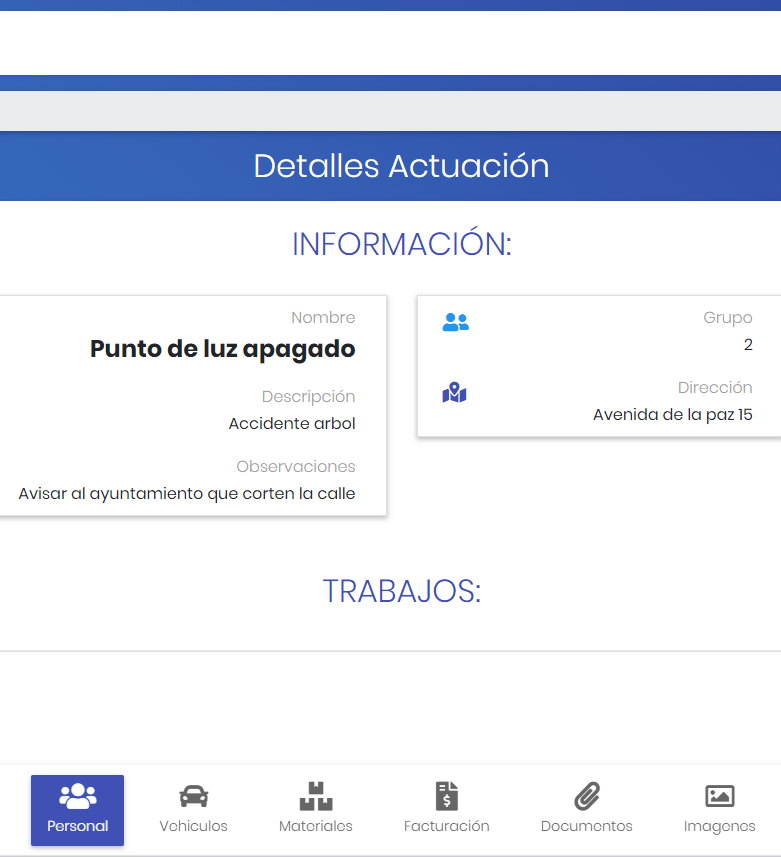This screenshot has height=857, width=781.
Task: Click the description 'Accidente arbol'
Action: click(x=291, y=423)
